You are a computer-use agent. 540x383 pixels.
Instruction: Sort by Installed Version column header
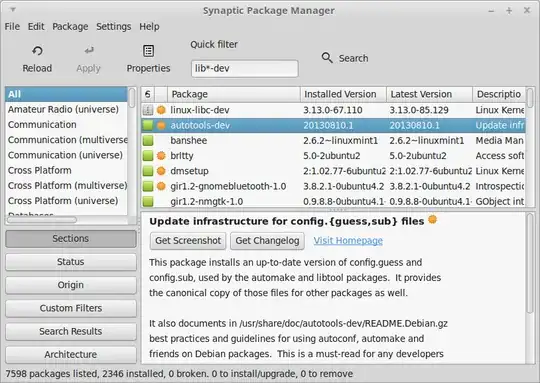(x=343, y=94)
